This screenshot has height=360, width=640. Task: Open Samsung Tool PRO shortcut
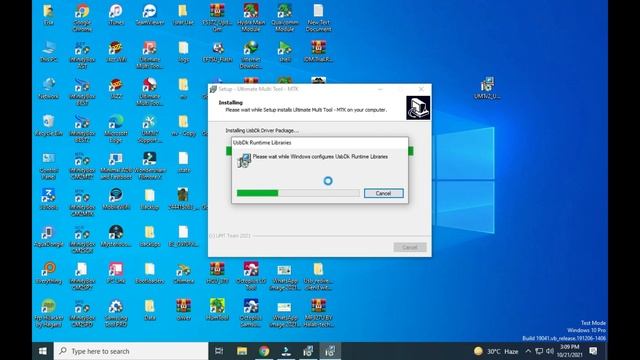click(x=116, y=313)
